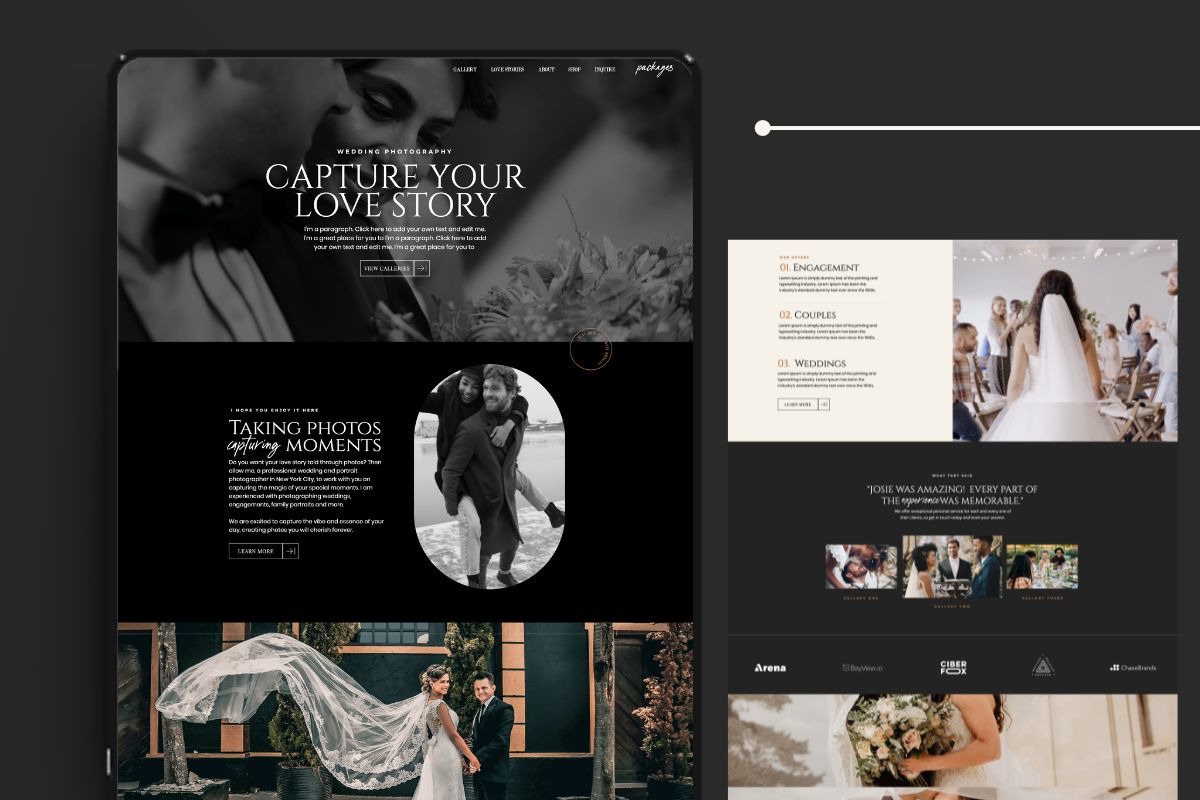Click the arrow icon beside Learn More under Weddings
The image size is (1200, 800).
824,404
